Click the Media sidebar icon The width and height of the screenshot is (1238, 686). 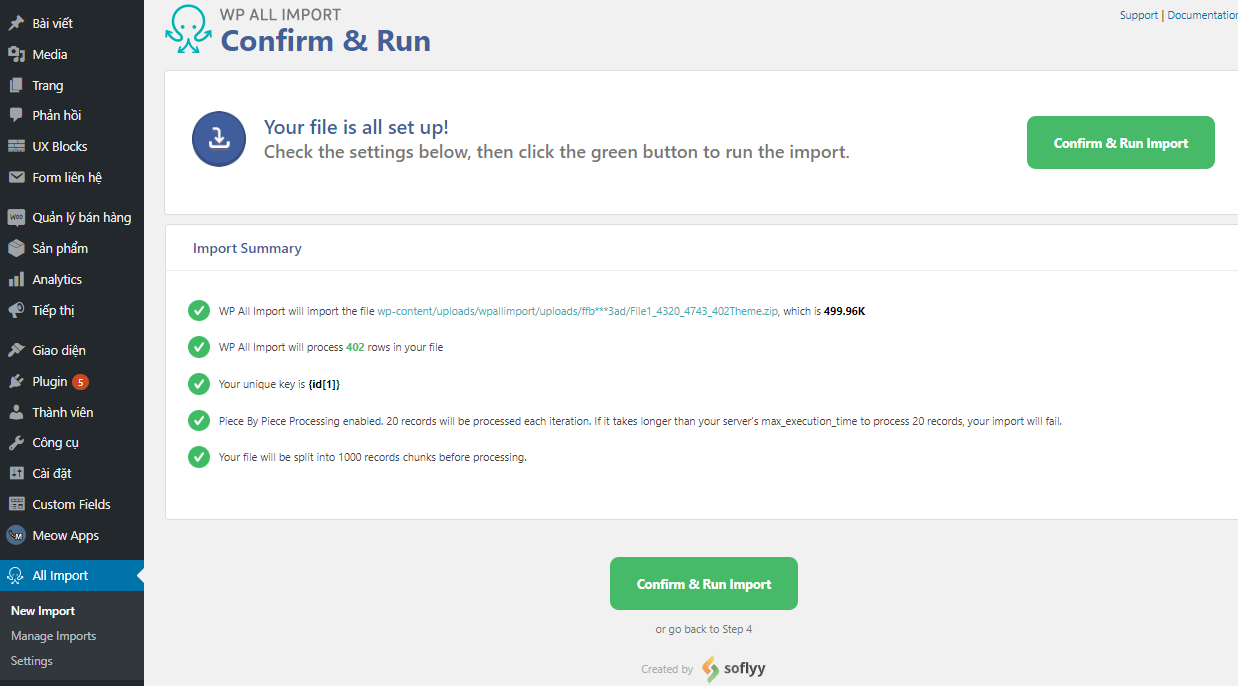point(16,54)
